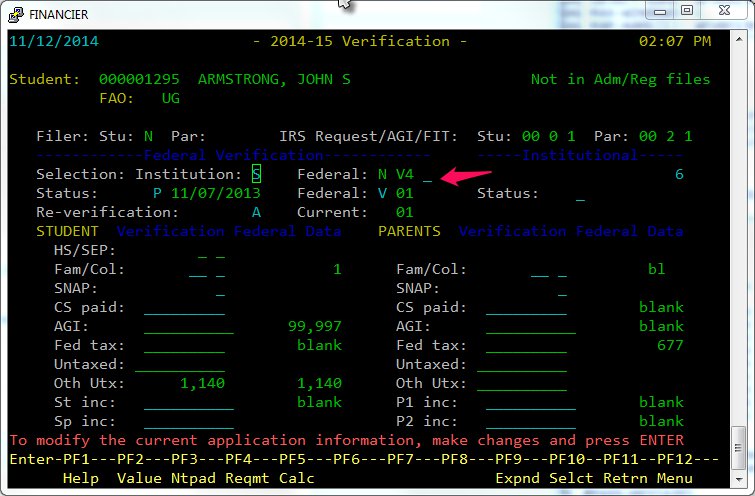Click the parents AGI input field
755x496 pixels.
tap(531, 327)
